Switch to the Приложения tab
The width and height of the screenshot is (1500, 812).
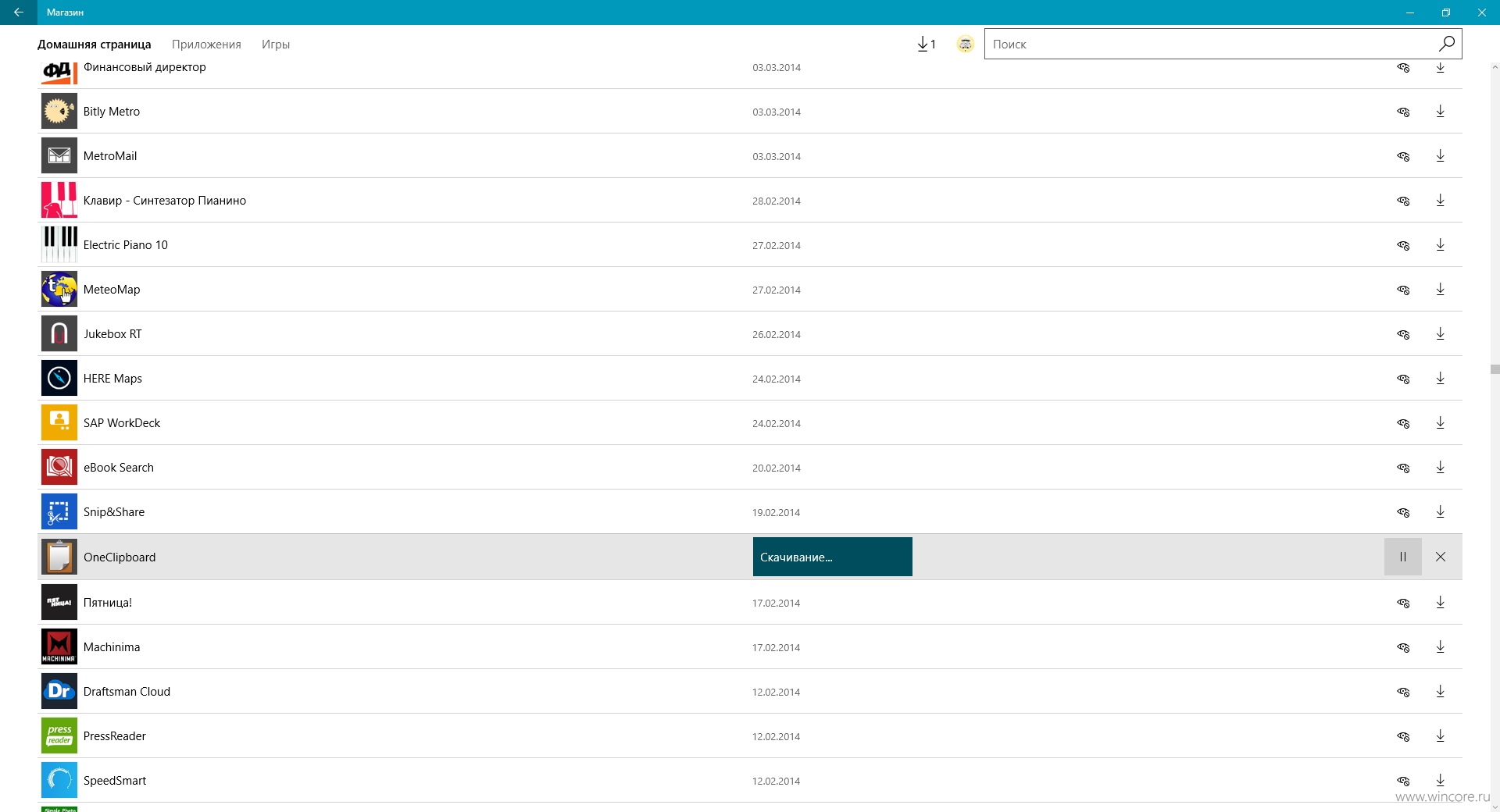coord(206,45)
